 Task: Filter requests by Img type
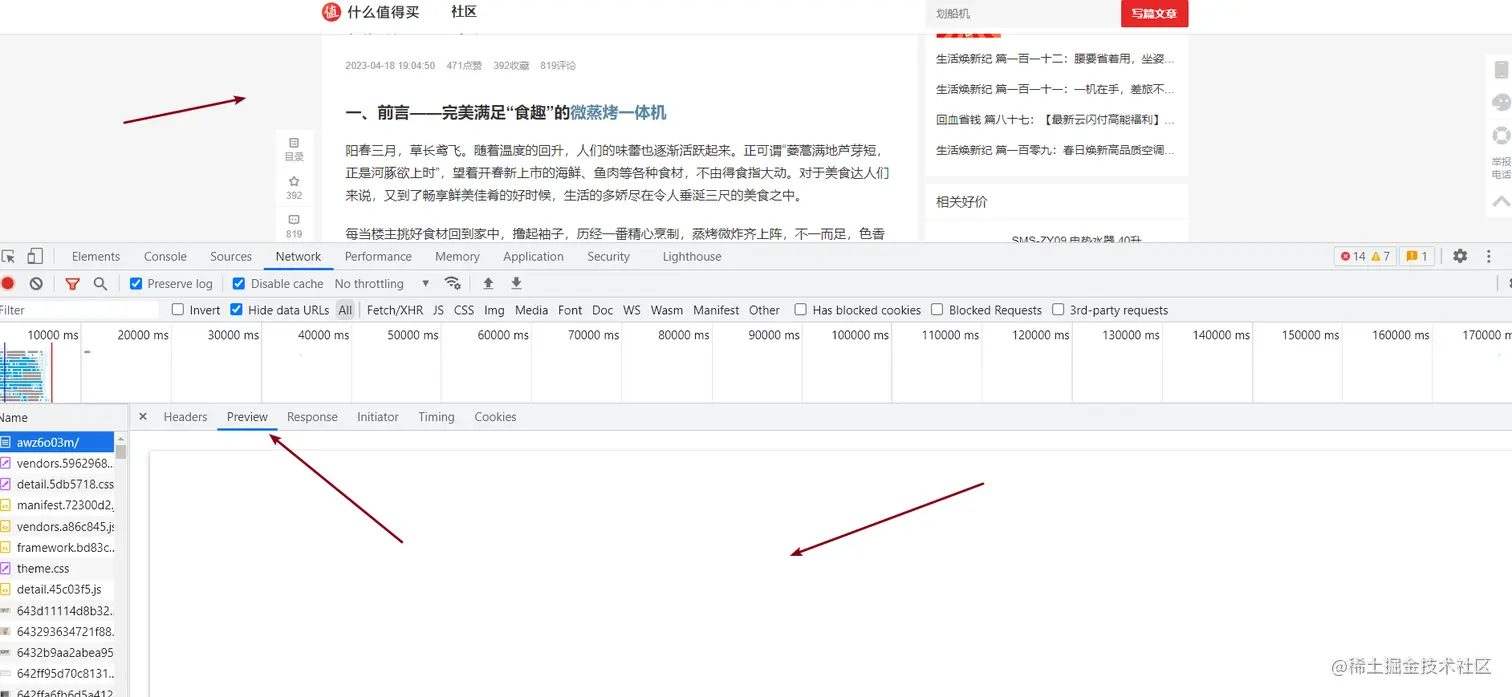coord(494,310)
